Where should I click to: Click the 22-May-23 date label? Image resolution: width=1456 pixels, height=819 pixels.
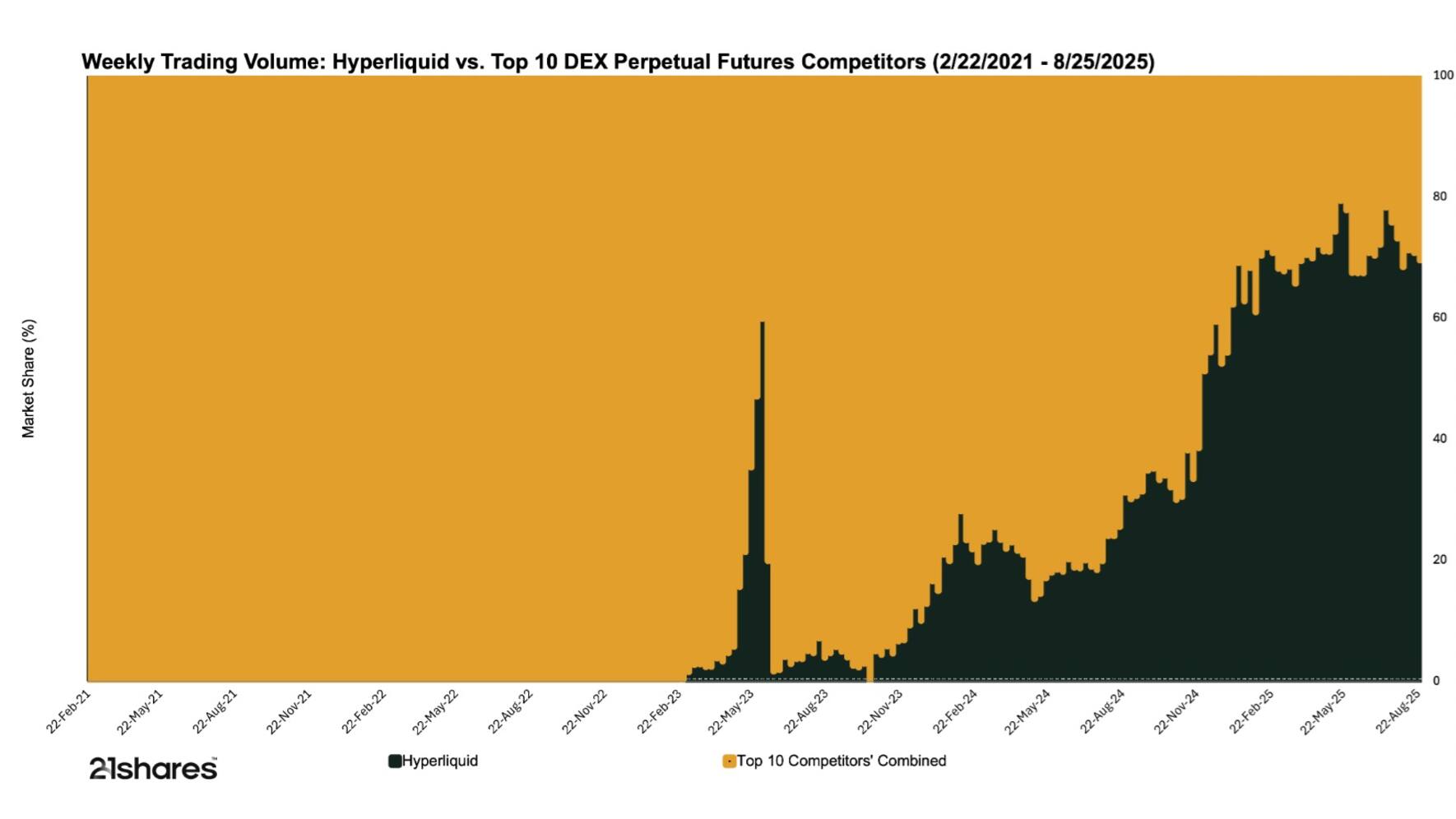[x=731, y=712]
